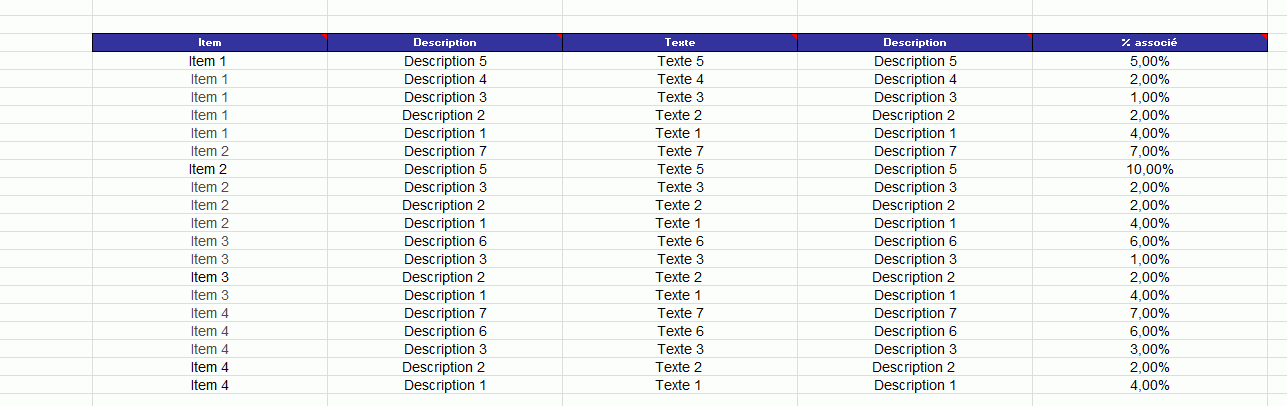1287x406 pixels.
Task: Select the Description header next to Item header
Action: tap(444, 43)
